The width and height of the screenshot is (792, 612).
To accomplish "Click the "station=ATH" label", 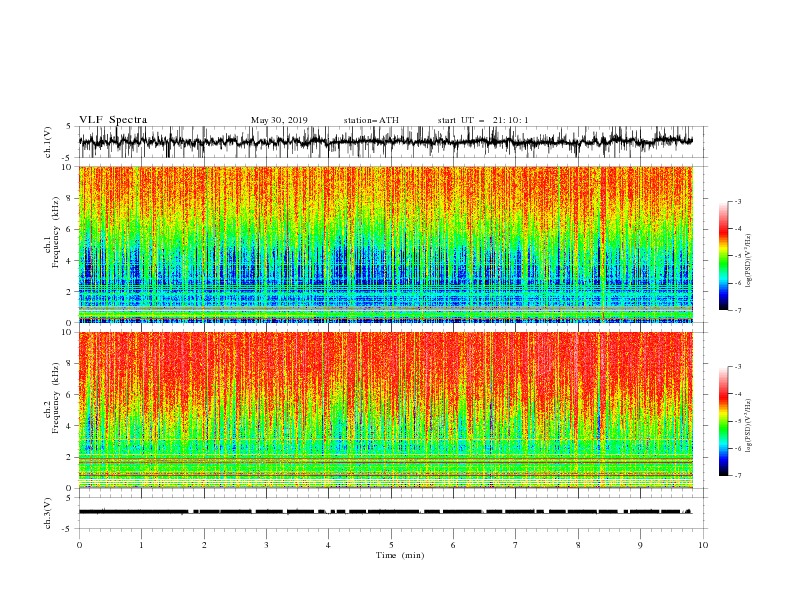I will [371, 120].
